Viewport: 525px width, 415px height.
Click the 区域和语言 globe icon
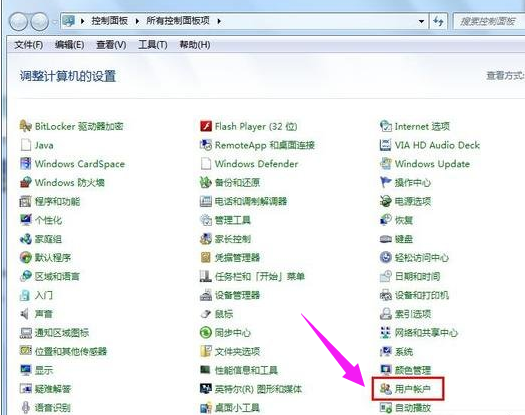[25, 276]
